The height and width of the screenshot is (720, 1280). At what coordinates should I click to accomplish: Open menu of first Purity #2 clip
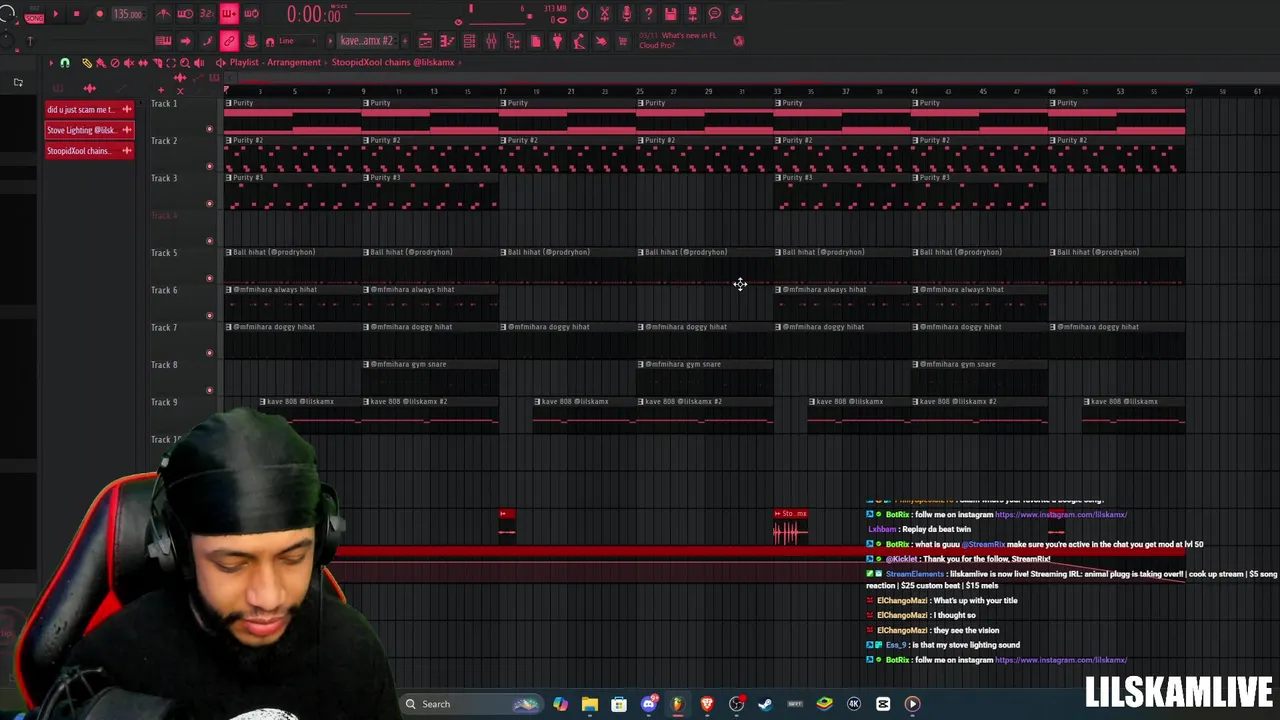pyautogui.click(x=228, y=140)
